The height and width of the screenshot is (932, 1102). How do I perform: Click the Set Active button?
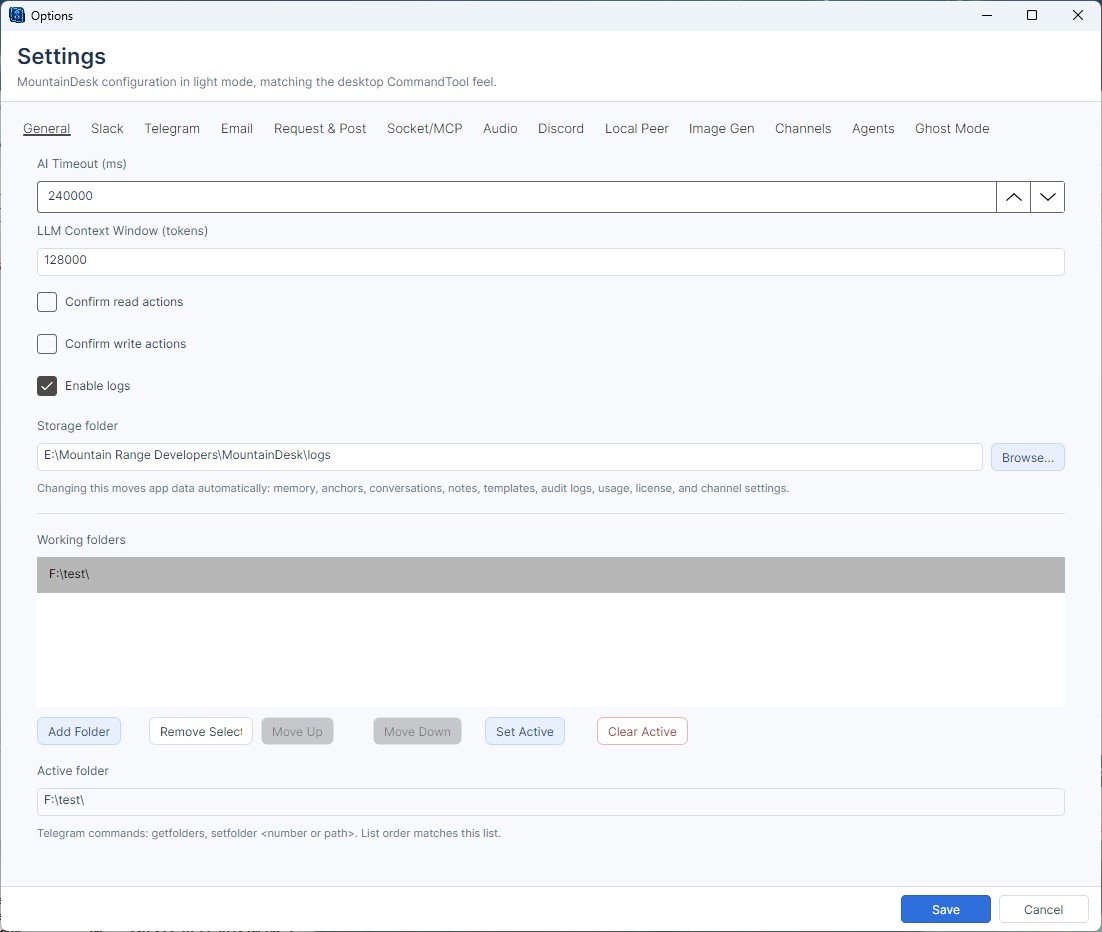[524, 731]
